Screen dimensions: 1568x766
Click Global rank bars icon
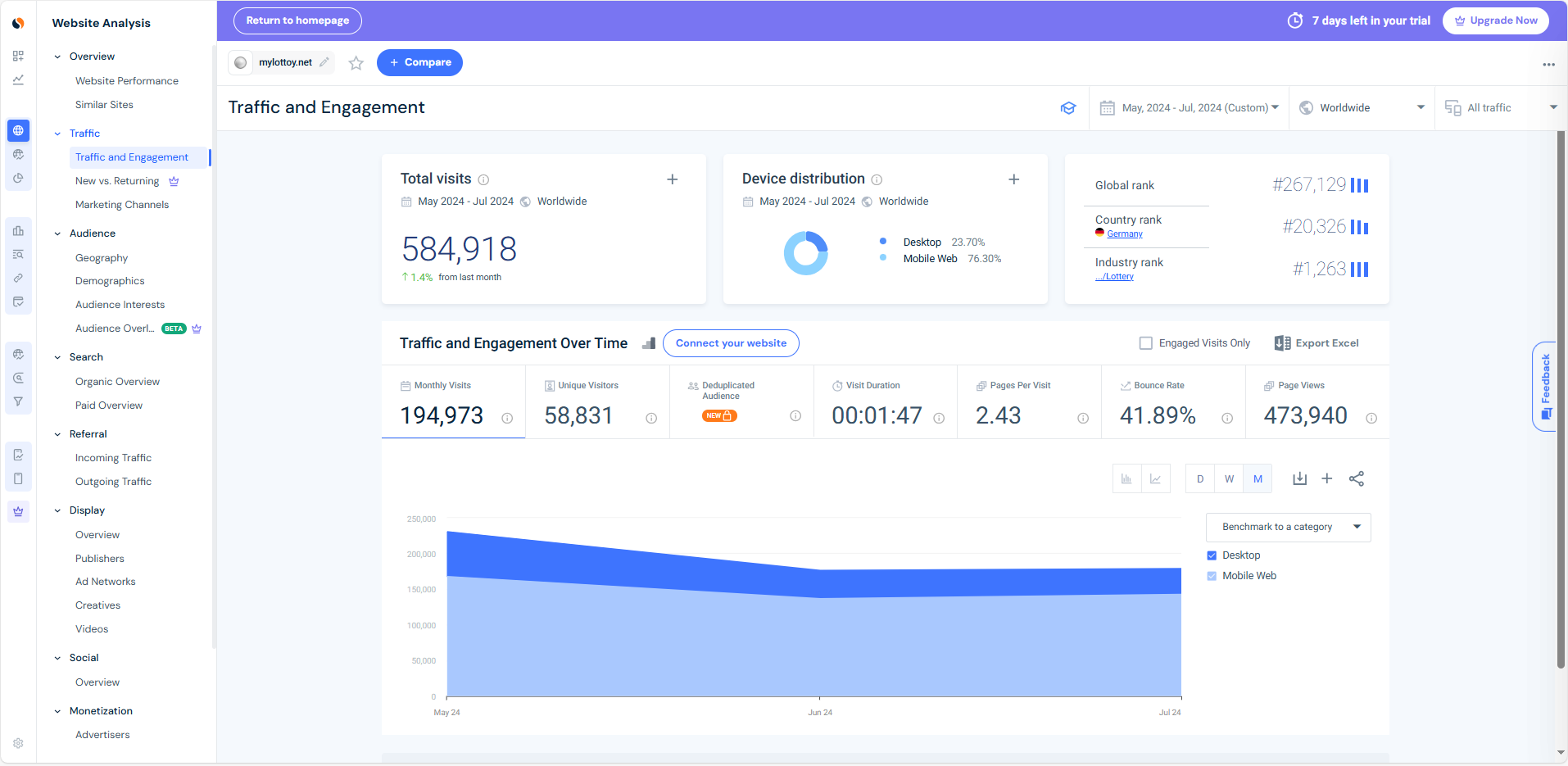(1359, 185)
